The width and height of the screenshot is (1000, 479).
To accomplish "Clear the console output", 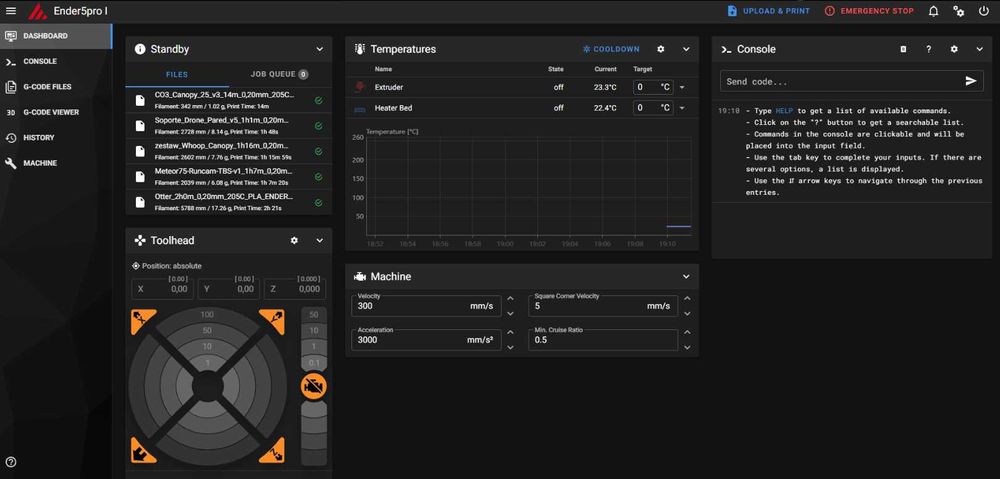I will pos(903,49).
